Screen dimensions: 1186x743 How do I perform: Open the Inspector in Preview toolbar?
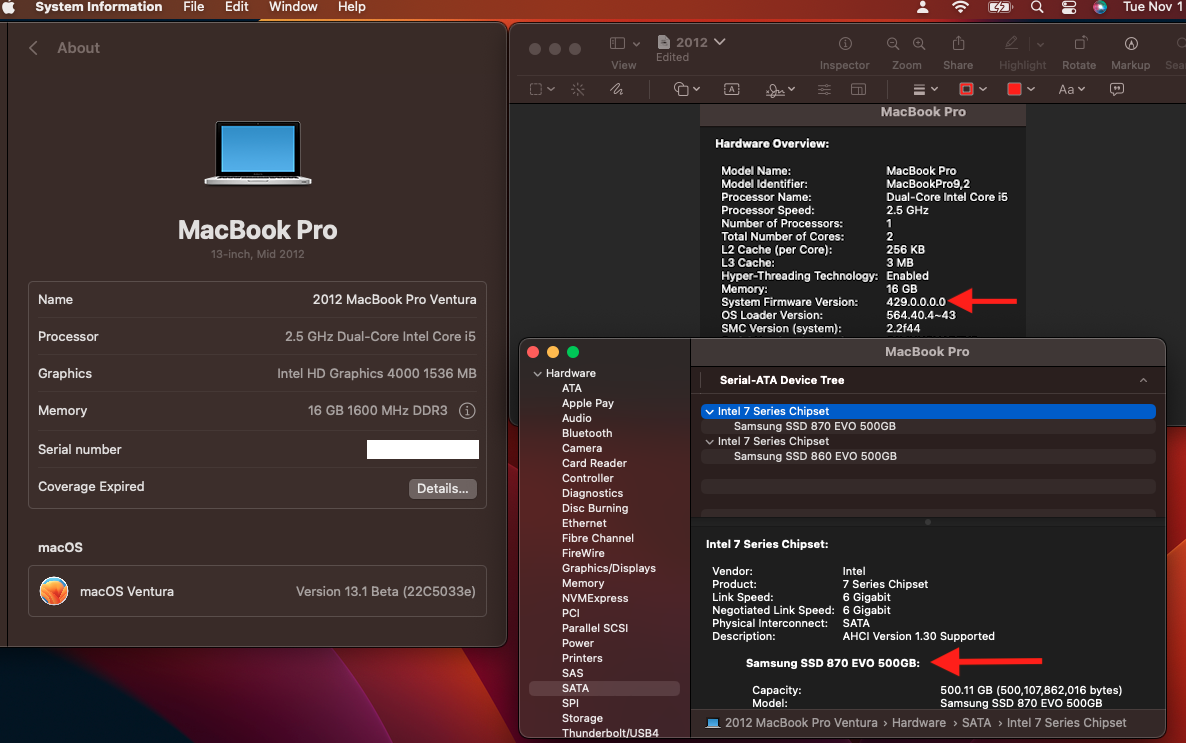(845, 44)
